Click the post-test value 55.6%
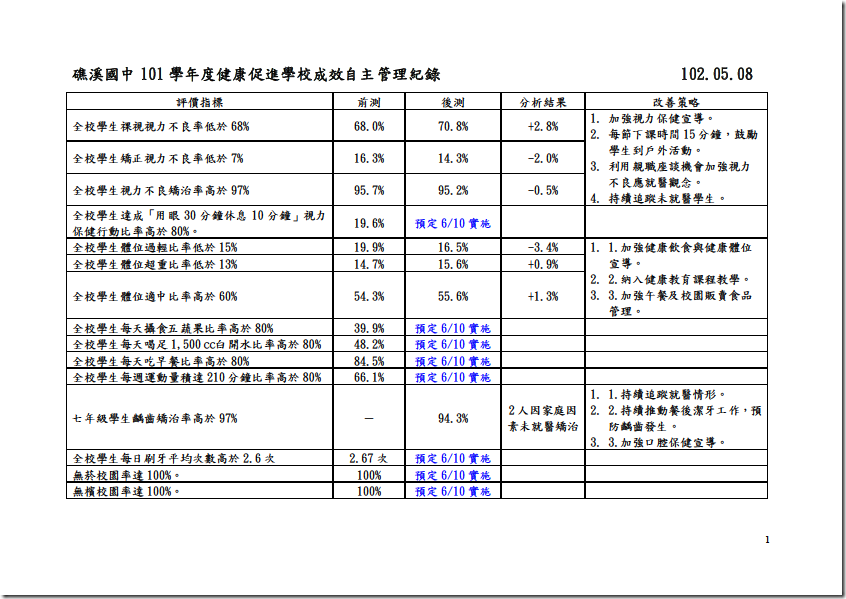The width and height of the screenshot is (846, 599). click(x=453, y=296)
